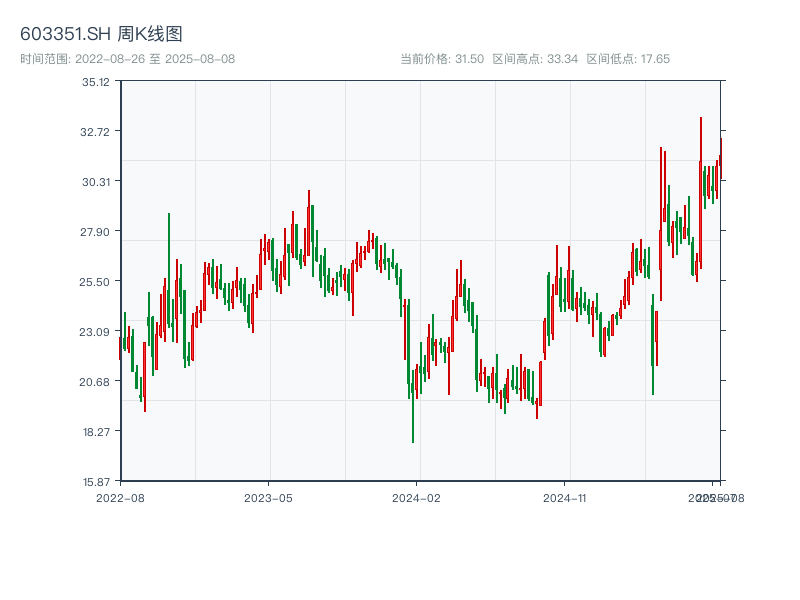Click the y-axis value 25.50
This screenshot has height=600, width=800.
95,282
